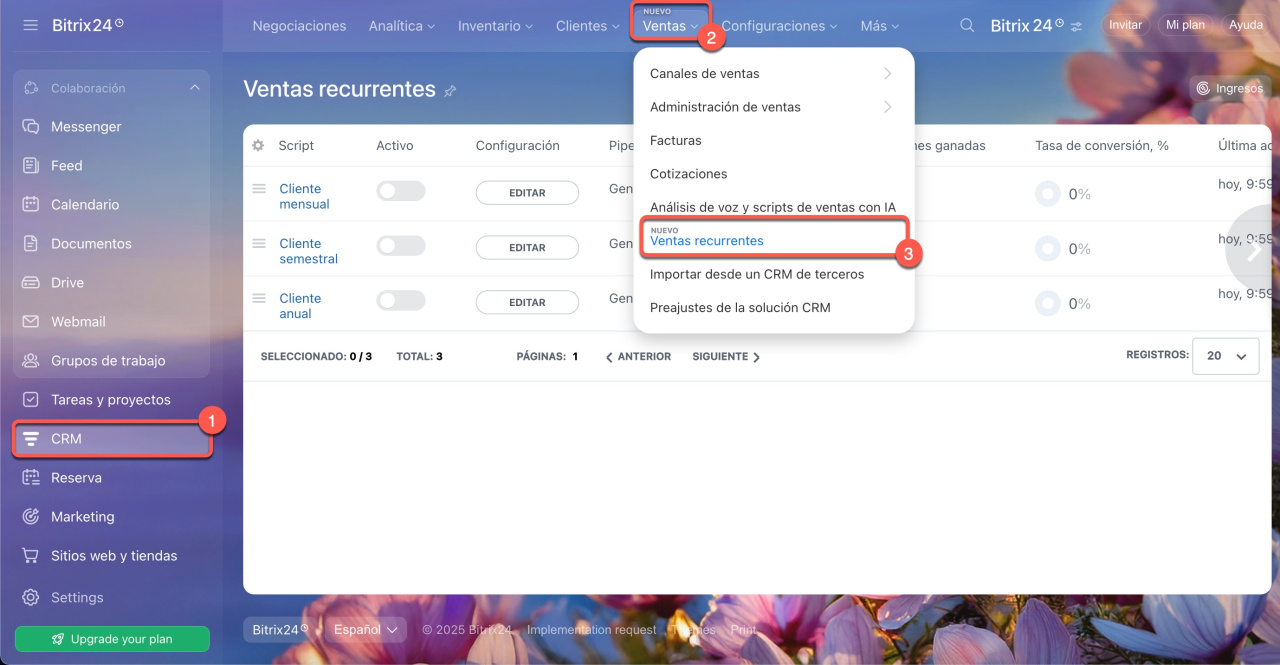This screenshot has width=1280, height=665.
Task: Click EDITAR for Cliente mensual
Action: click(527, 193)
